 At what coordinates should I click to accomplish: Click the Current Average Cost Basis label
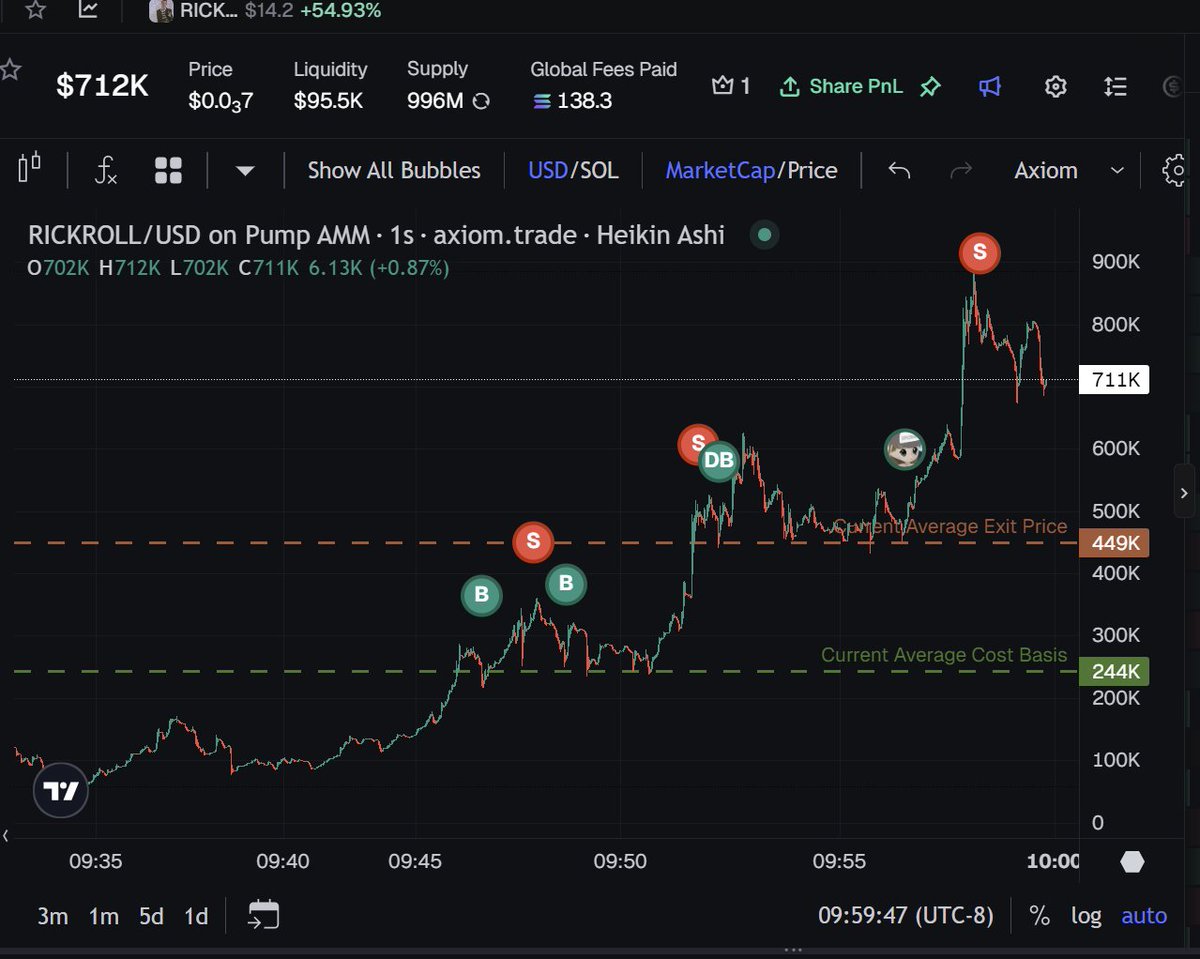(x=944, y=656)
